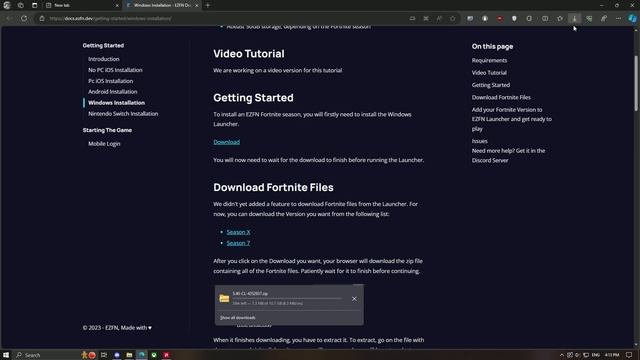
Task: Open Android Installation page
Action: [x=113, y=92]
